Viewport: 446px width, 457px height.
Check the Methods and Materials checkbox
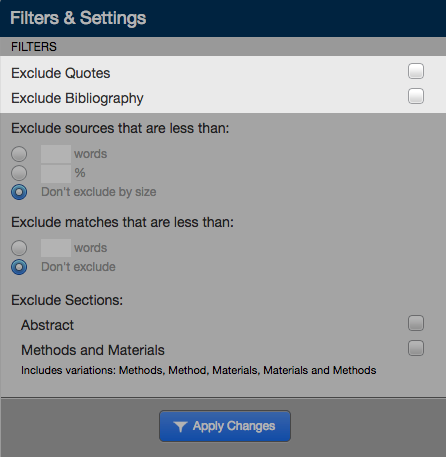(416, 348)
